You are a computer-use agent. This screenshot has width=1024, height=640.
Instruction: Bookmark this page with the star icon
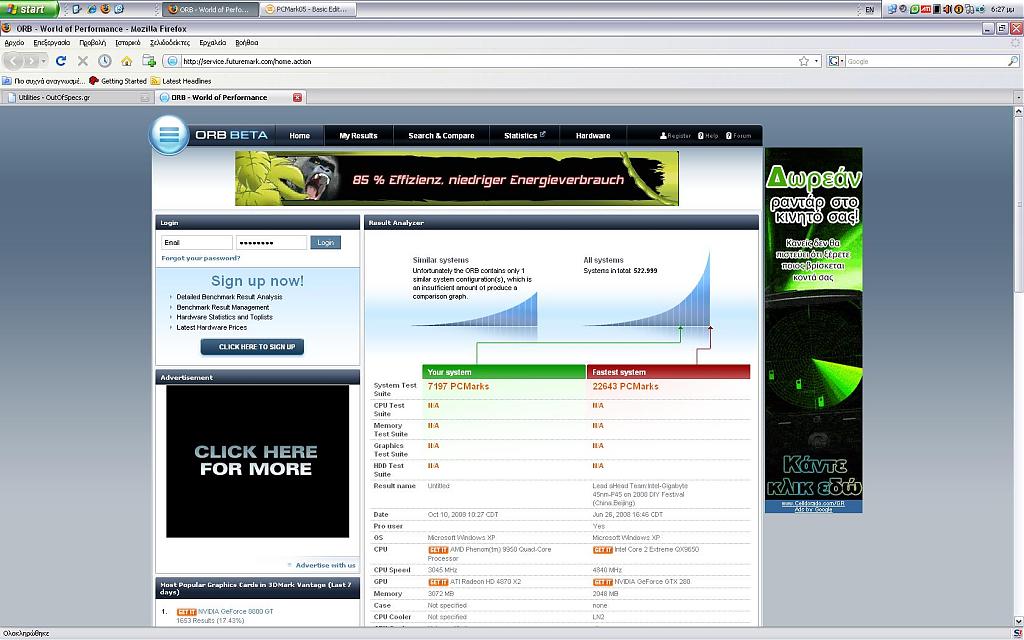[804, 61]
